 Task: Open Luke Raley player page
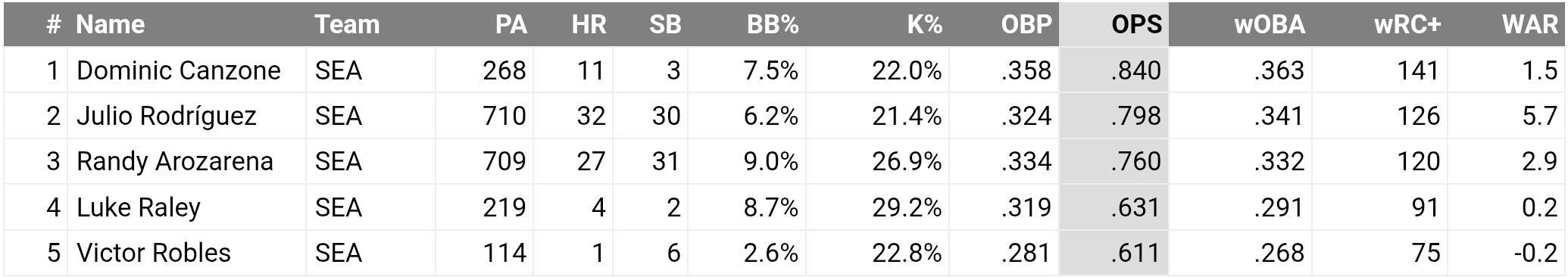coord(139,207)
